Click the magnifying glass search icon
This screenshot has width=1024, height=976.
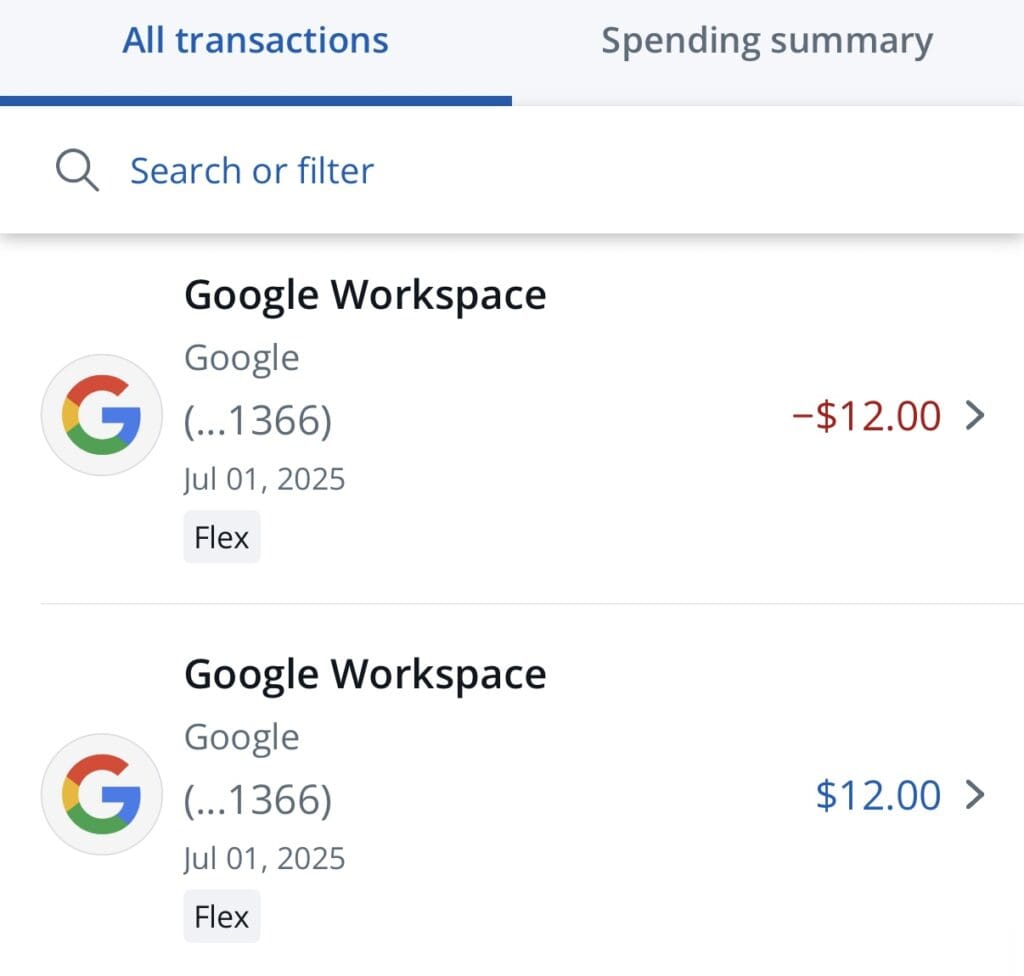(77, 171)
